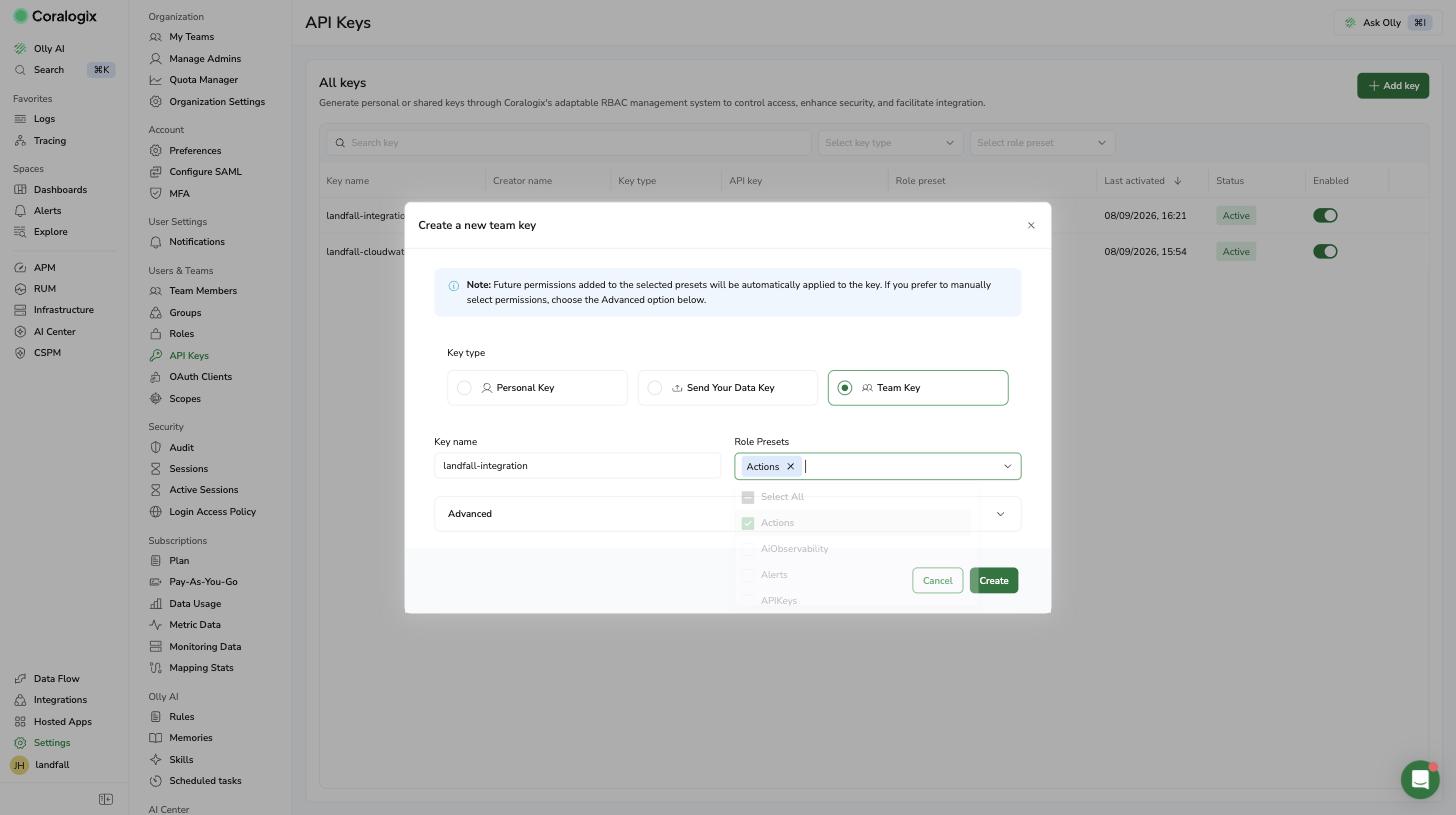Focus the Search key field
Screen dimensions: 1456x815
coord(569,143)
